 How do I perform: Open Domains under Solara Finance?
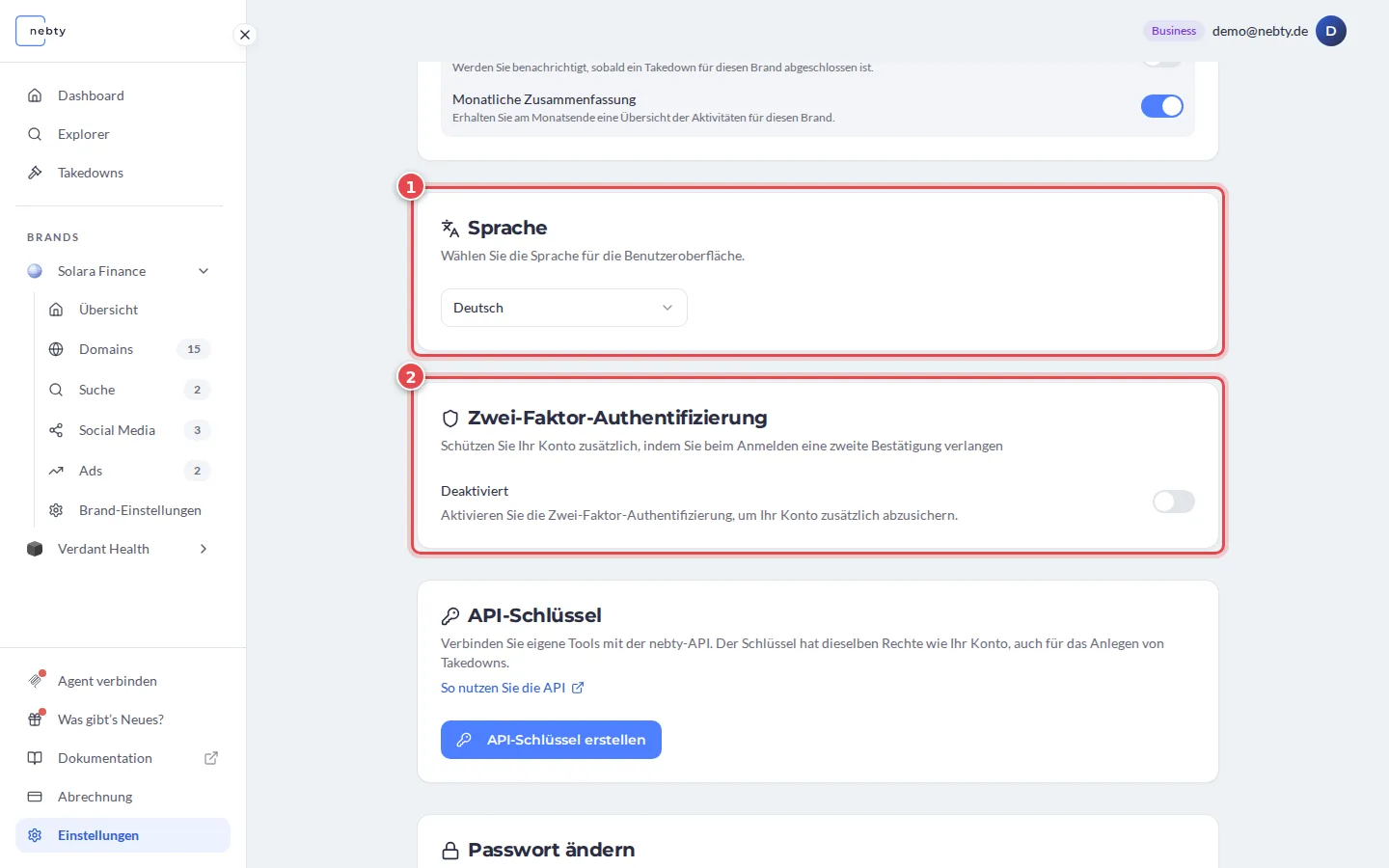tap(129, 349)
